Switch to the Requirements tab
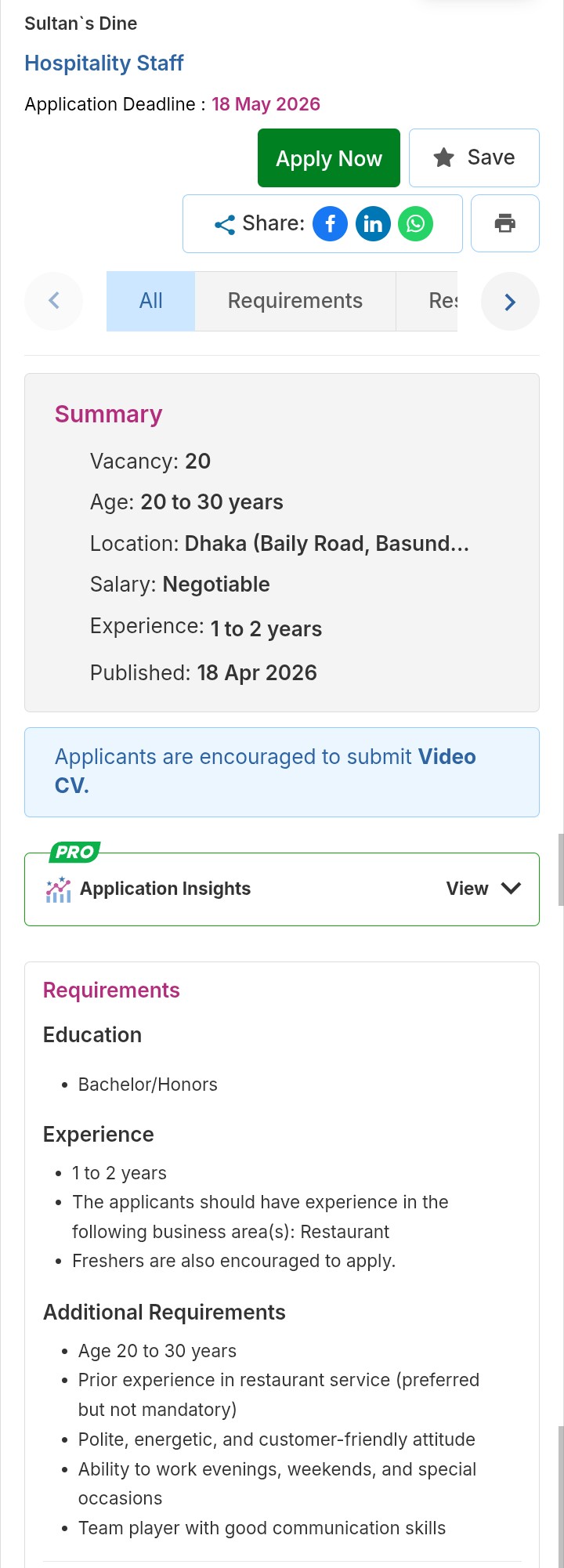The height and width of the screenshot is (1568, 564). (x=295, y=301)
